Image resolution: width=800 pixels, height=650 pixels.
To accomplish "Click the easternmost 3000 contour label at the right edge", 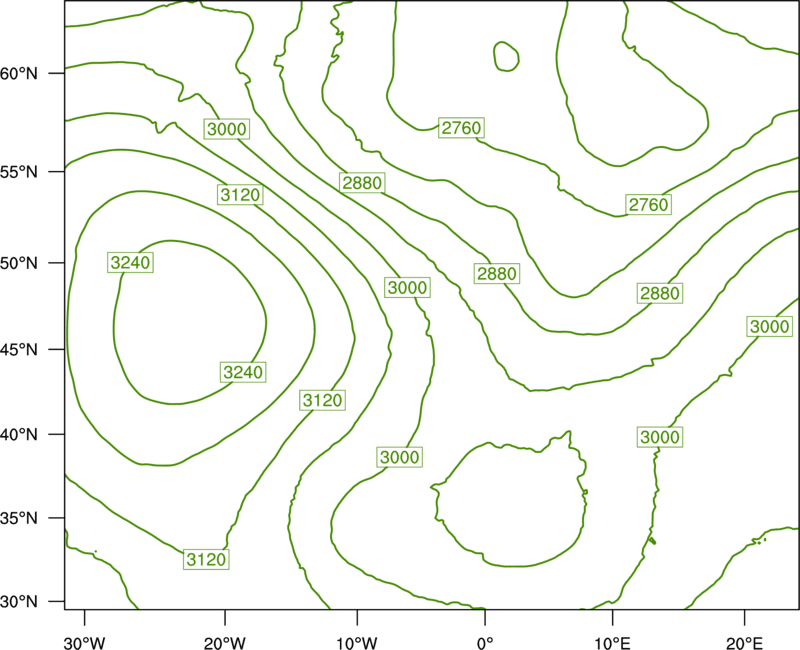I will coord(770,326).
